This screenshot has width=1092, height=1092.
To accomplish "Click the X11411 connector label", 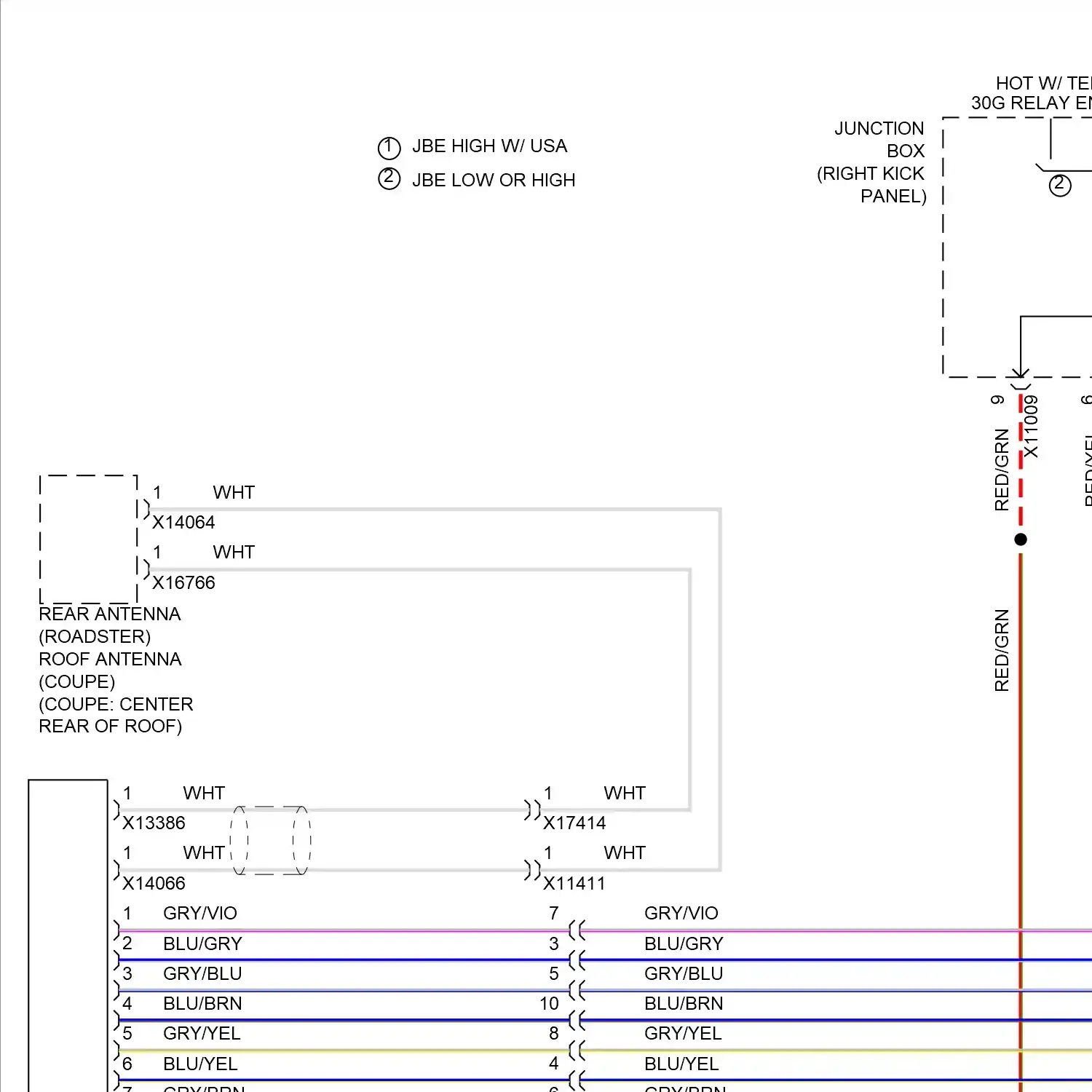I will point(574,884).
